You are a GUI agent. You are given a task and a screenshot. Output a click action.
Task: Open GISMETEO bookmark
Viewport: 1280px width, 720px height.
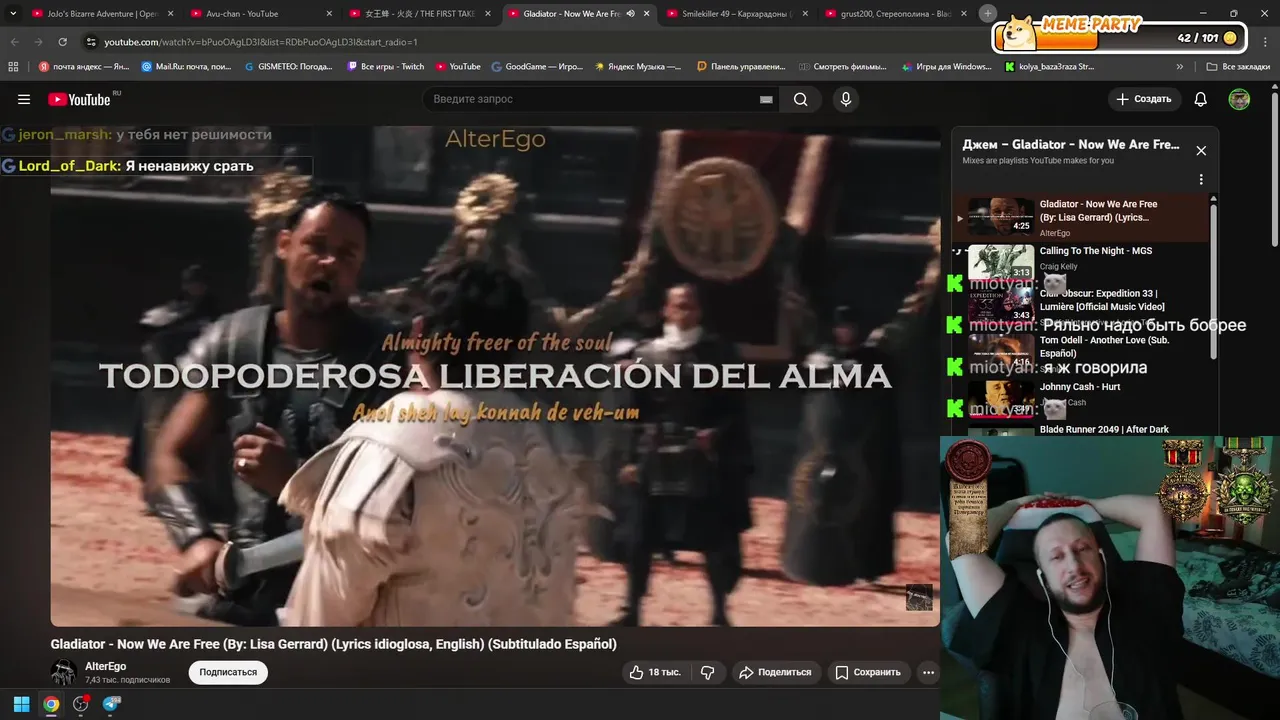coord(288,67)
